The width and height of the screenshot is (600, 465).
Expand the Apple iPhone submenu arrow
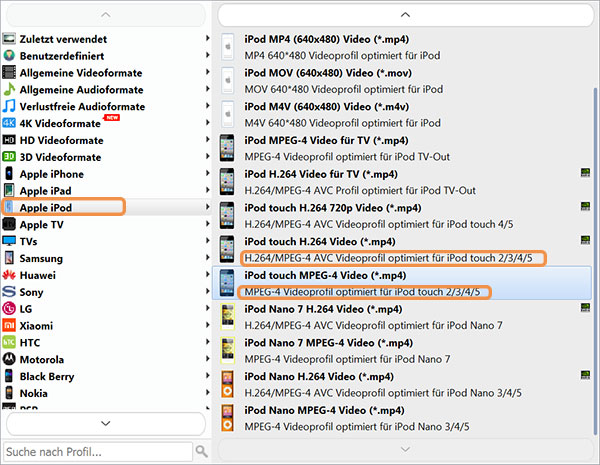[x=207, y=173]
